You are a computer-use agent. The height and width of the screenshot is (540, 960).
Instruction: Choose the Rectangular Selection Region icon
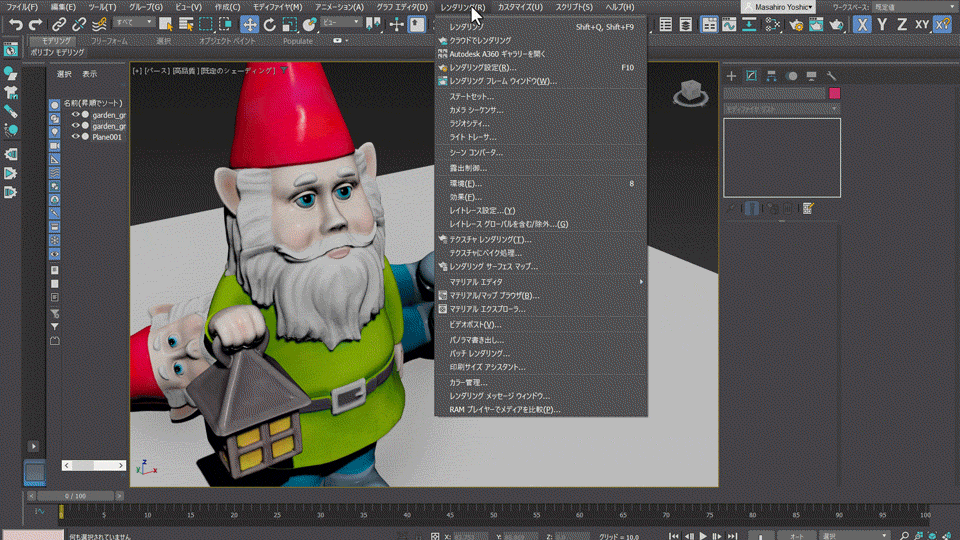pyautogui.click(x=206, y=24)
